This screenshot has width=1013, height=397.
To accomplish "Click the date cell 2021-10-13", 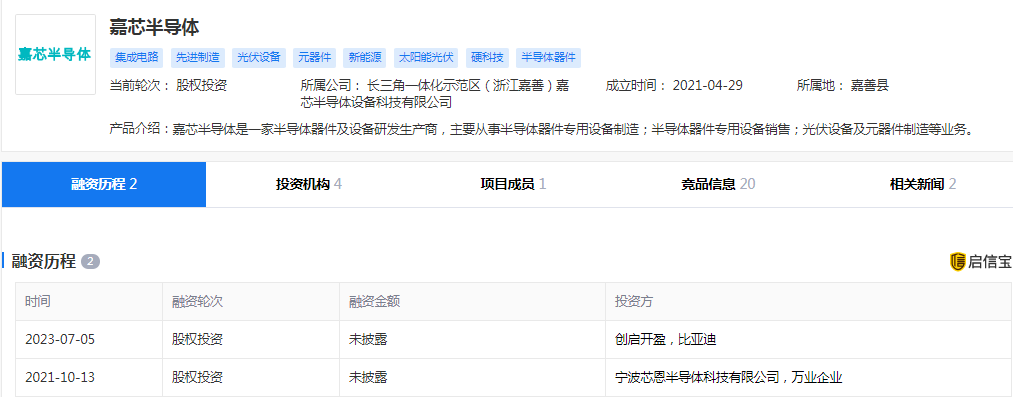I will 60,378.
